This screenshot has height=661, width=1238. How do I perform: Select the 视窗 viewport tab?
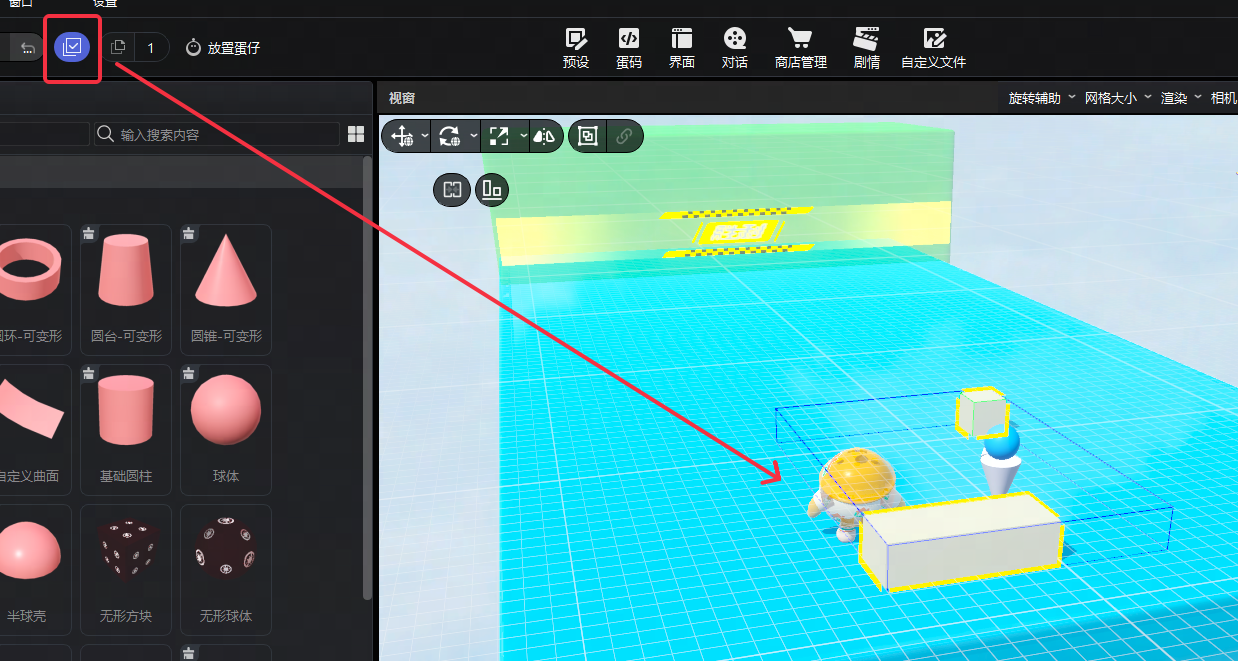[402, 98]
